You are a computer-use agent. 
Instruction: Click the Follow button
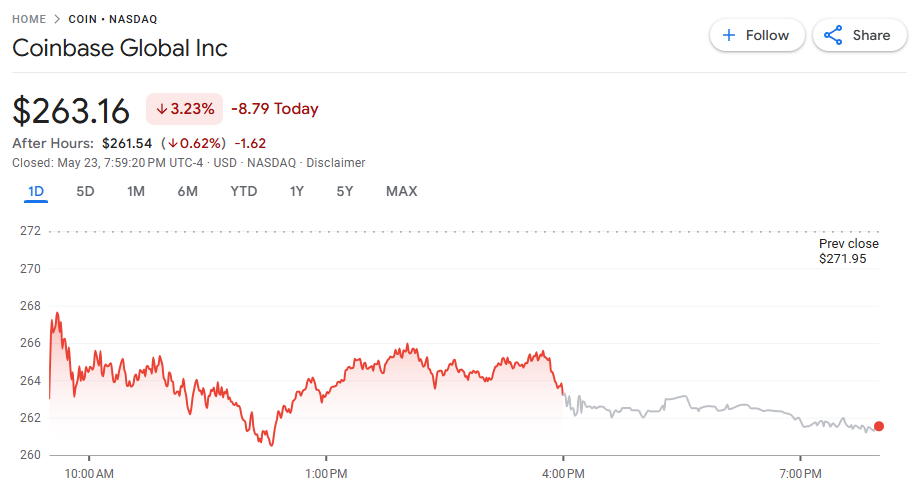click(x=755, y=35)
